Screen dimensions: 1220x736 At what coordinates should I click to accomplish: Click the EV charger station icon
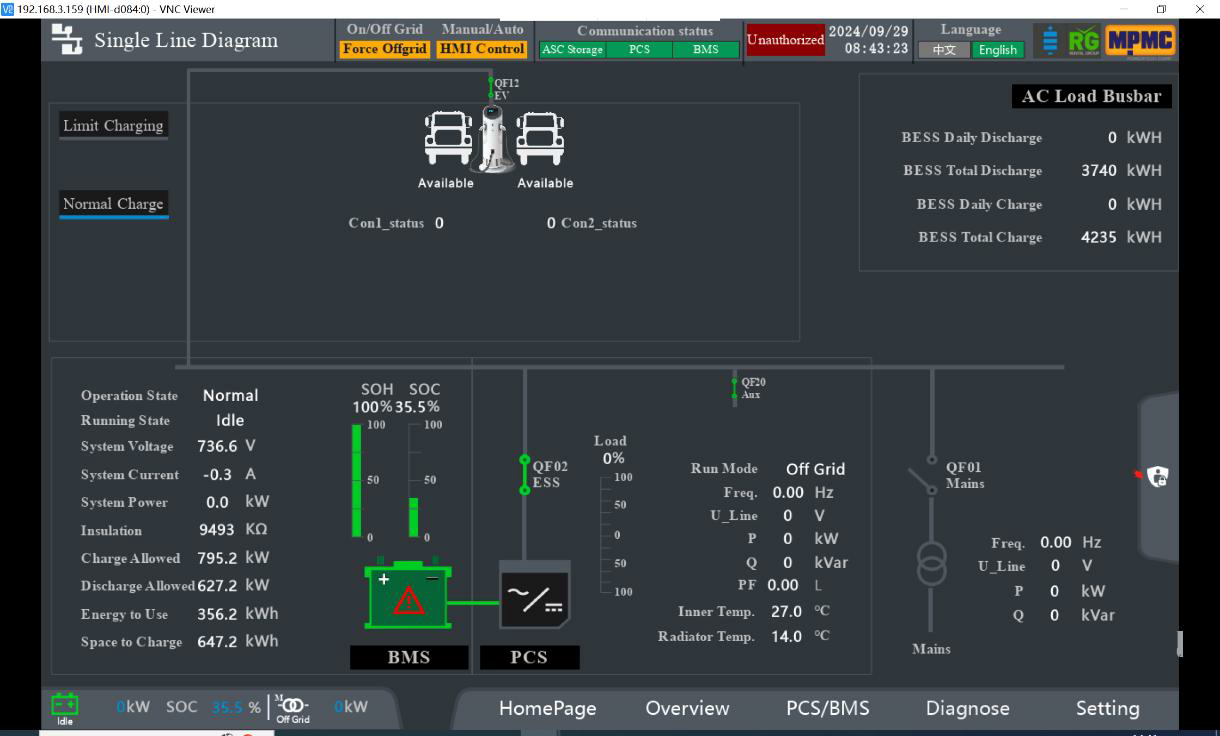click(491, 137)
